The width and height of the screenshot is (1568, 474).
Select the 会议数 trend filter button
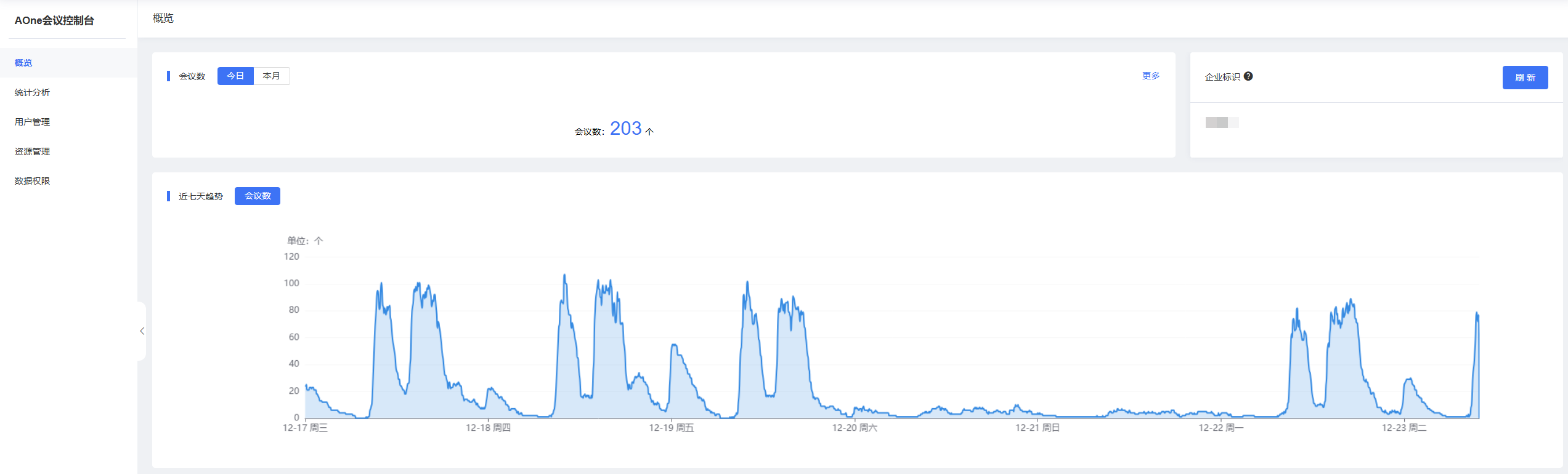click(258, 196)
